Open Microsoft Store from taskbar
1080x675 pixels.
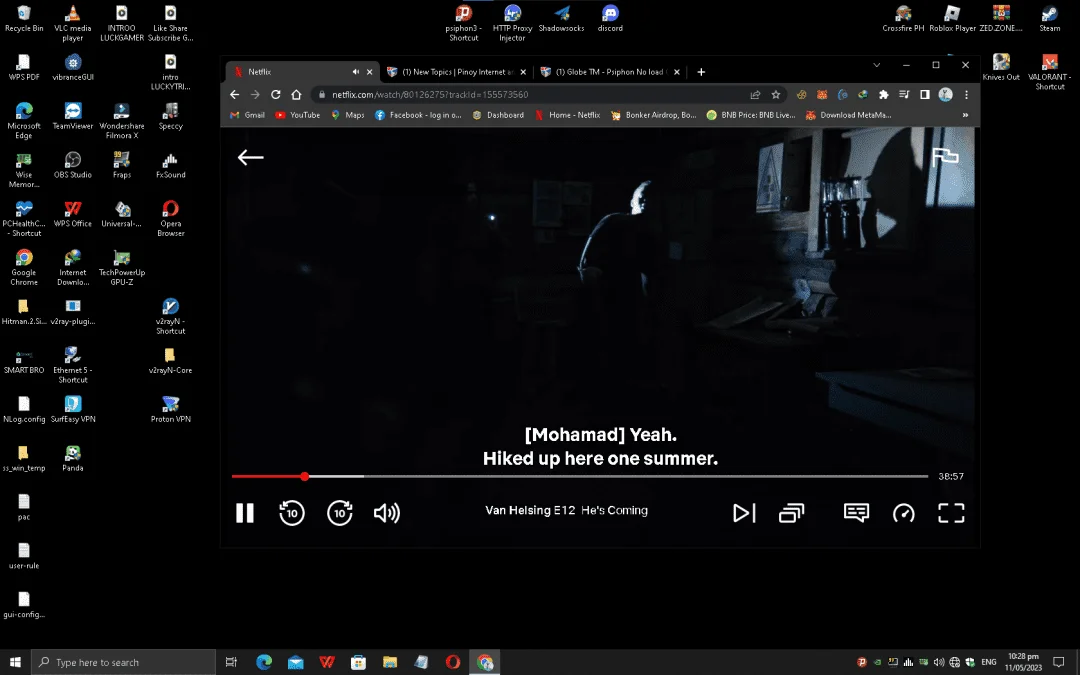pyautogui.click(x=358, y=662)
